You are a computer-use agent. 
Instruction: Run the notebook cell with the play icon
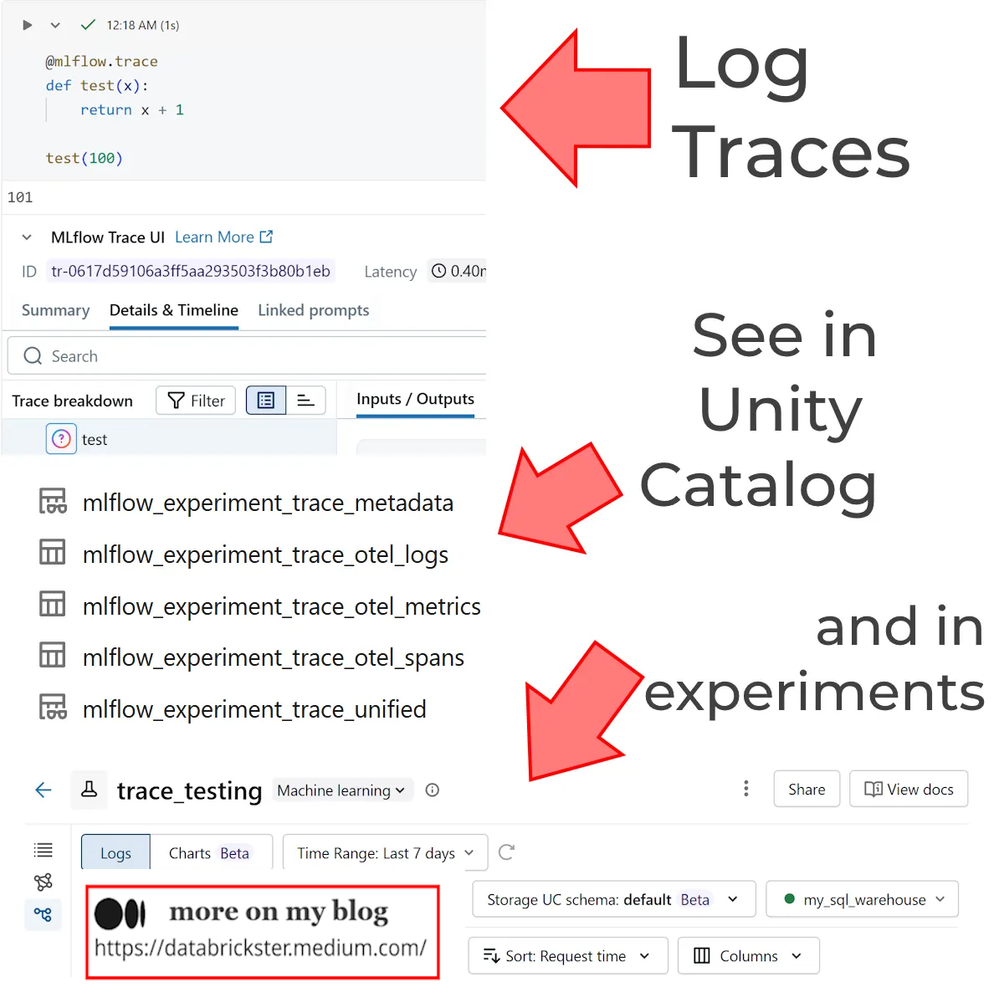click(x=27, y=25)
